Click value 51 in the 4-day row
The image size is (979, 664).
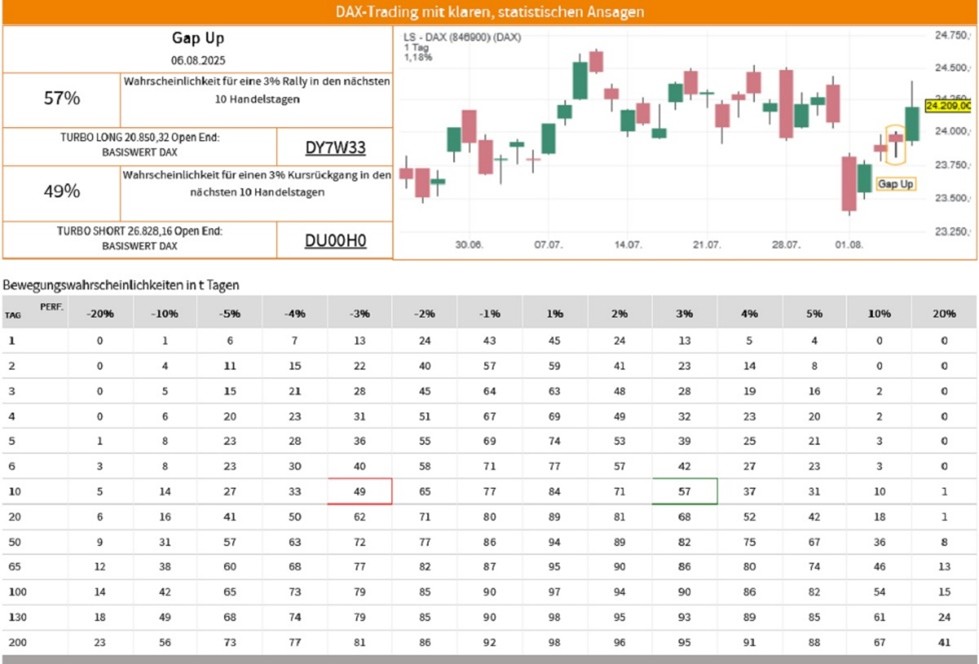click(425, 417)
